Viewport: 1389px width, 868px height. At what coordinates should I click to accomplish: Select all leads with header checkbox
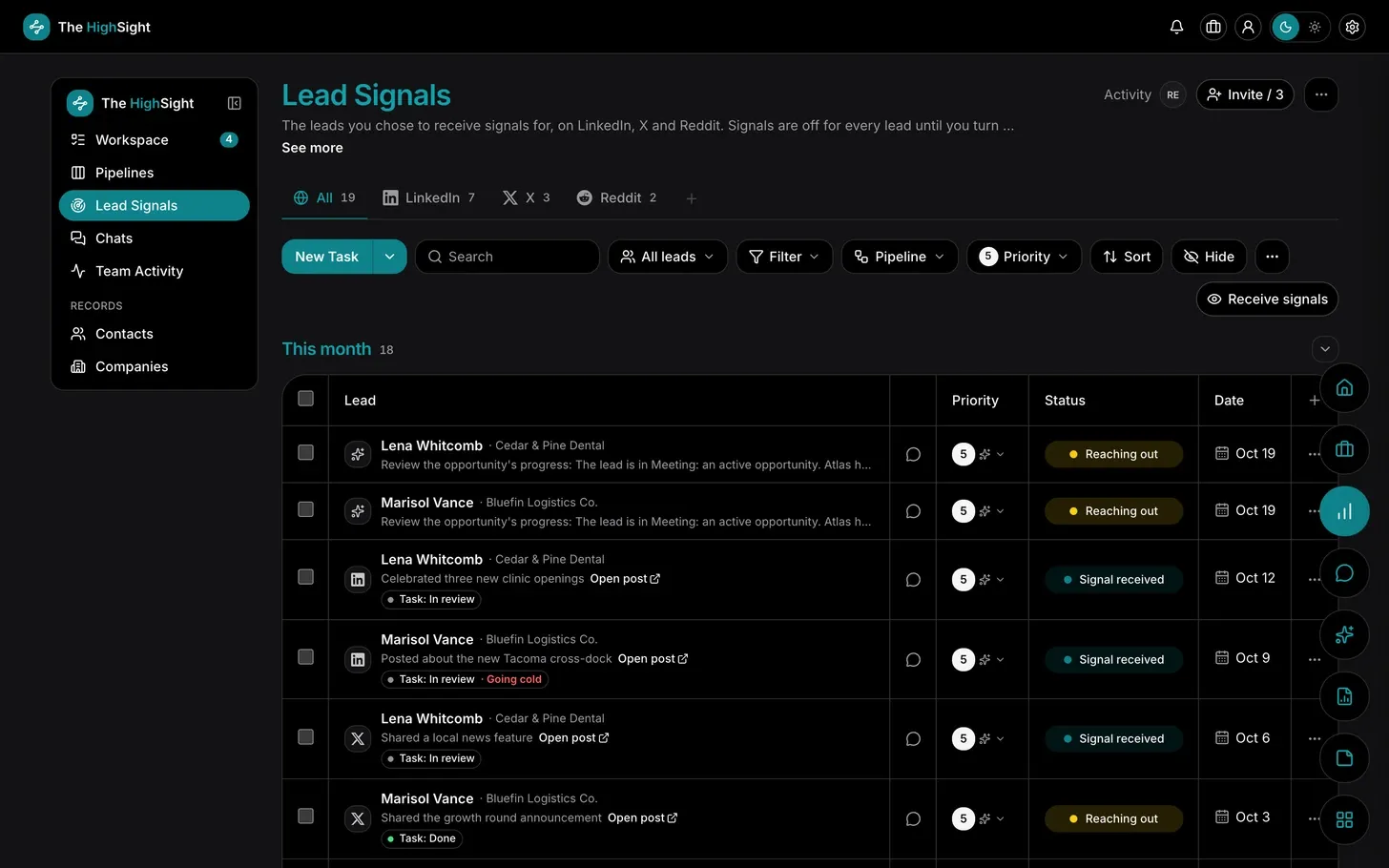click(305, 399)
